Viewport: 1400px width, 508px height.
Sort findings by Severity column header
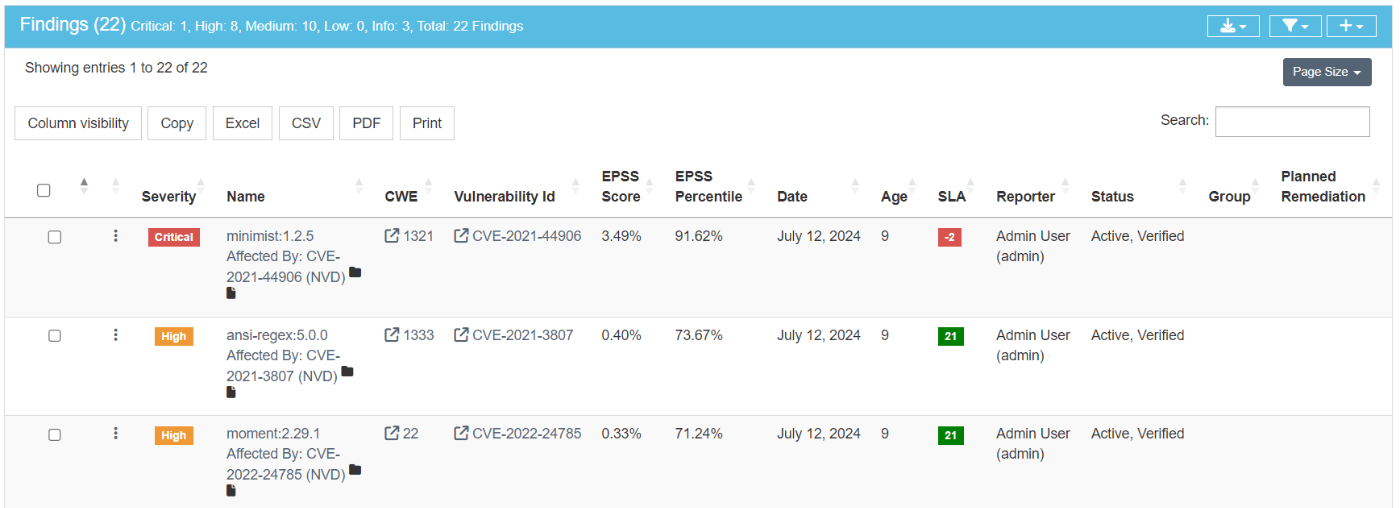click(x=169, y=196)
